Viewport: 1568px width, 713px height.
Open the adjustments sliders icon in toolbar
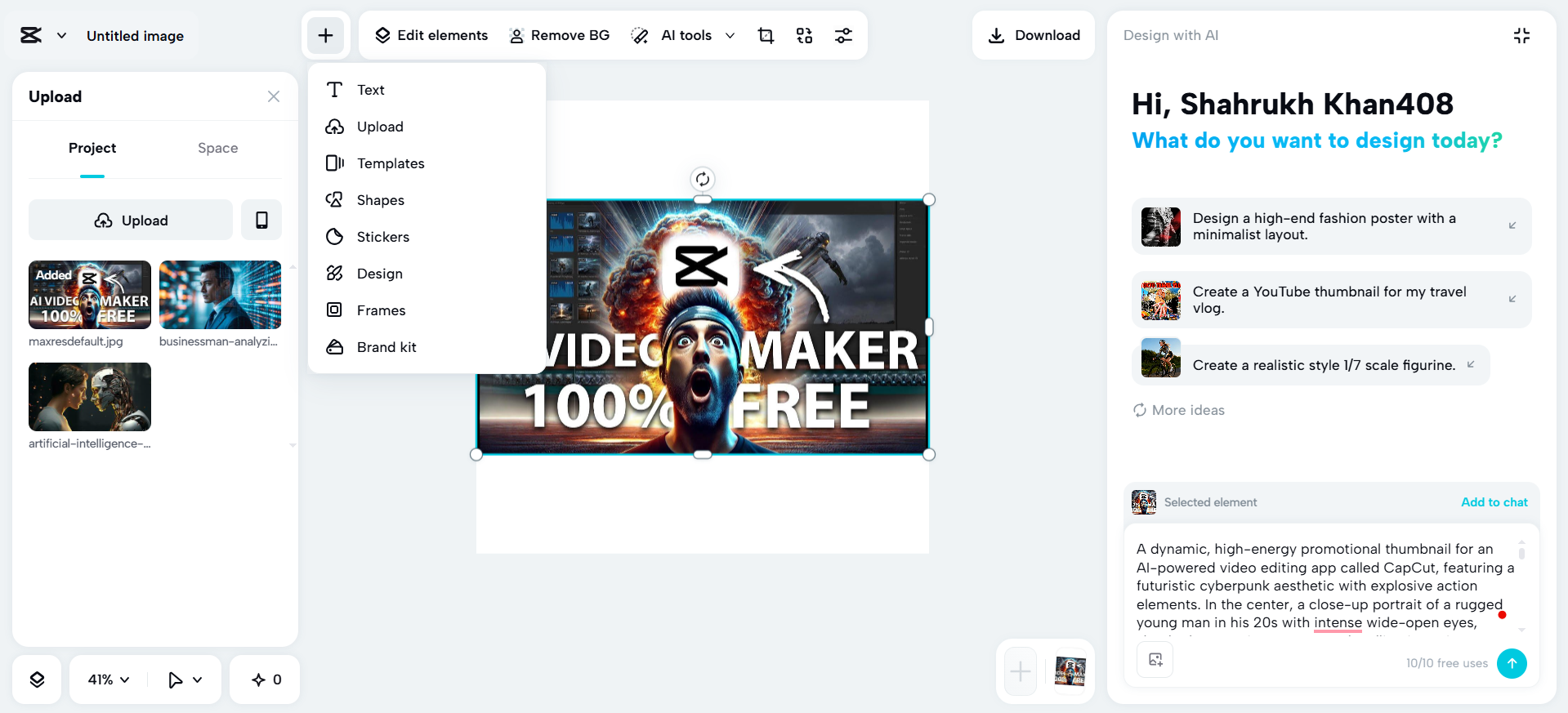tap(843, 35)
